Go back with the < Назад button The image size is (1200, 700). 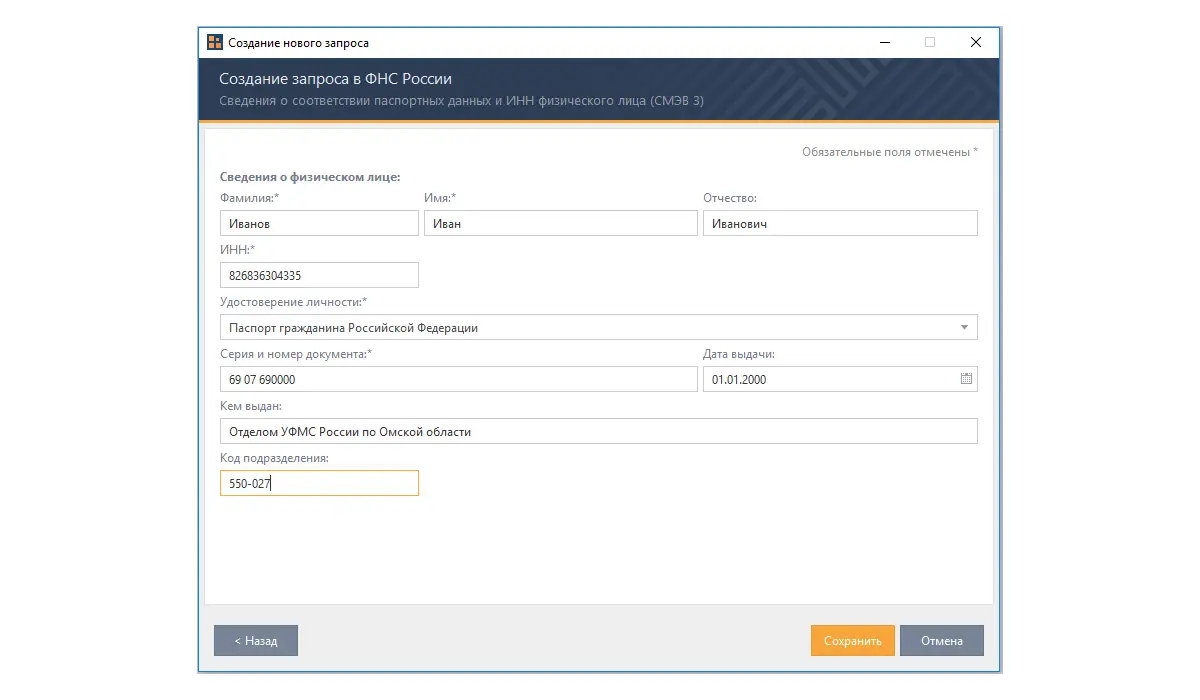tap(256, 641)
